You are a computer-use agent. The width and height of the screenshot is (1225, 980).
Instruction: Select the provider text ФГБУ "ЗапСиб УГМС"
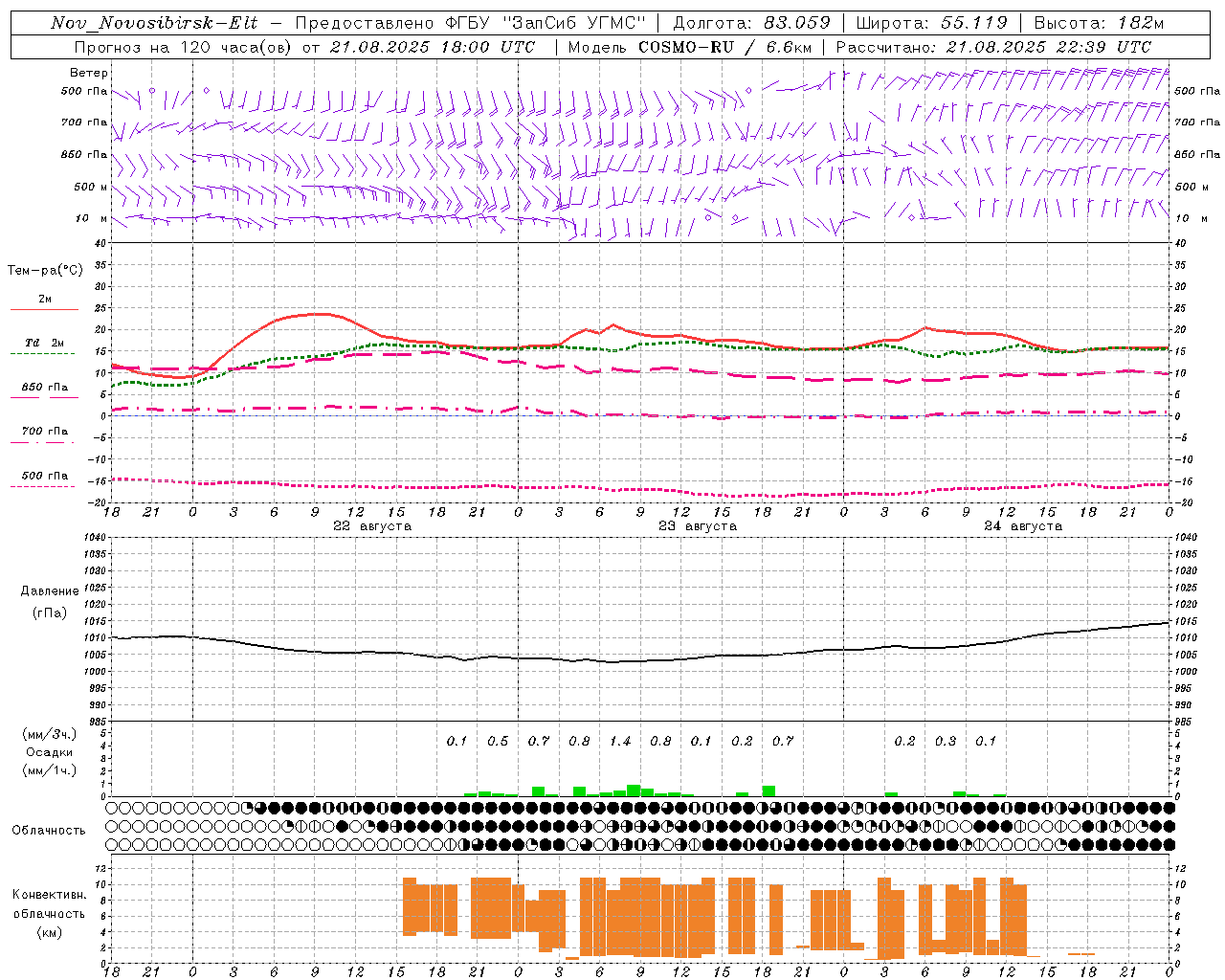[546, 23]
